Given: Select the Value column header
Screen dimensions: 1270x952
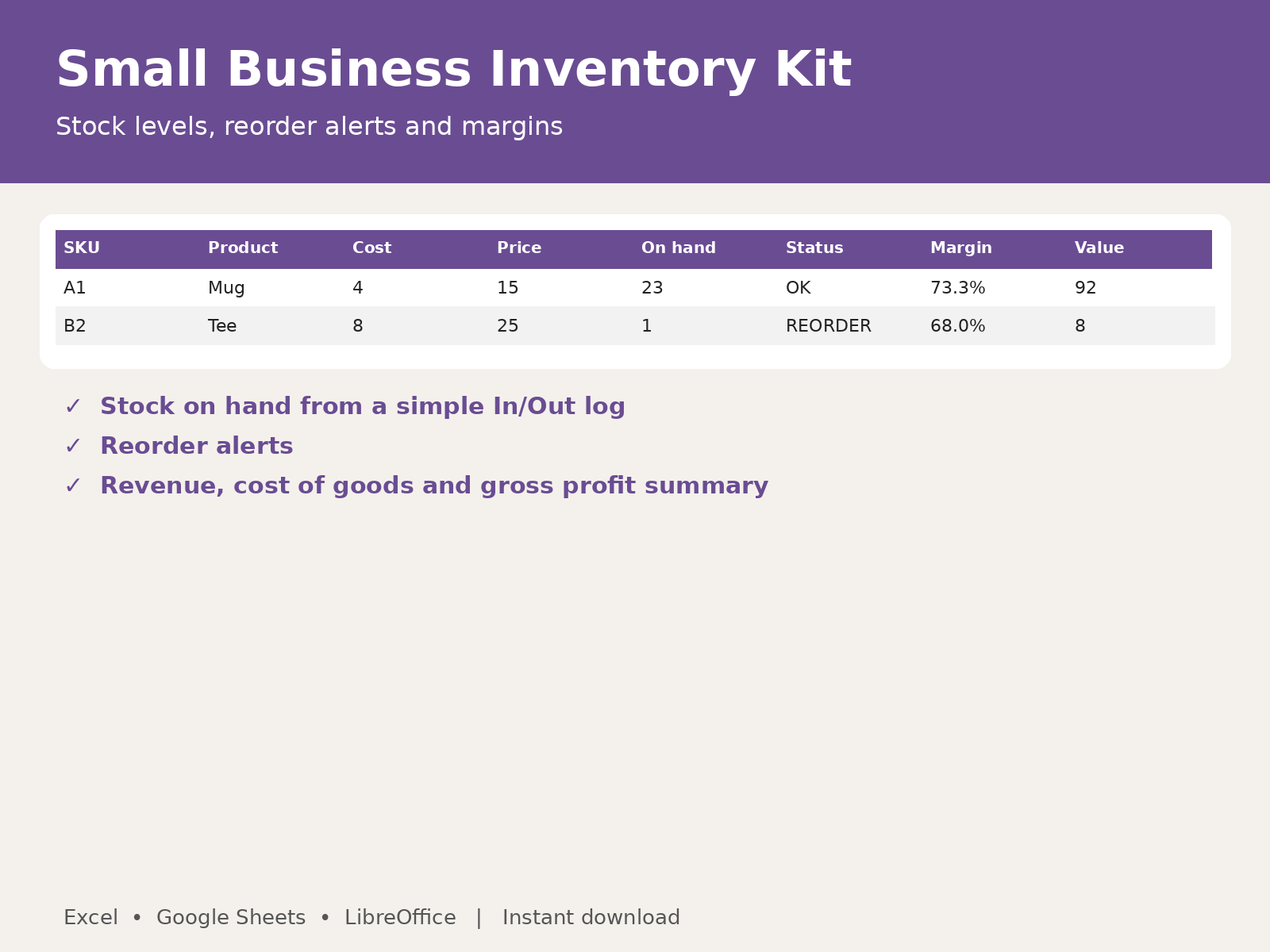Looking at the screenshot, I should tap(1099, 248).
